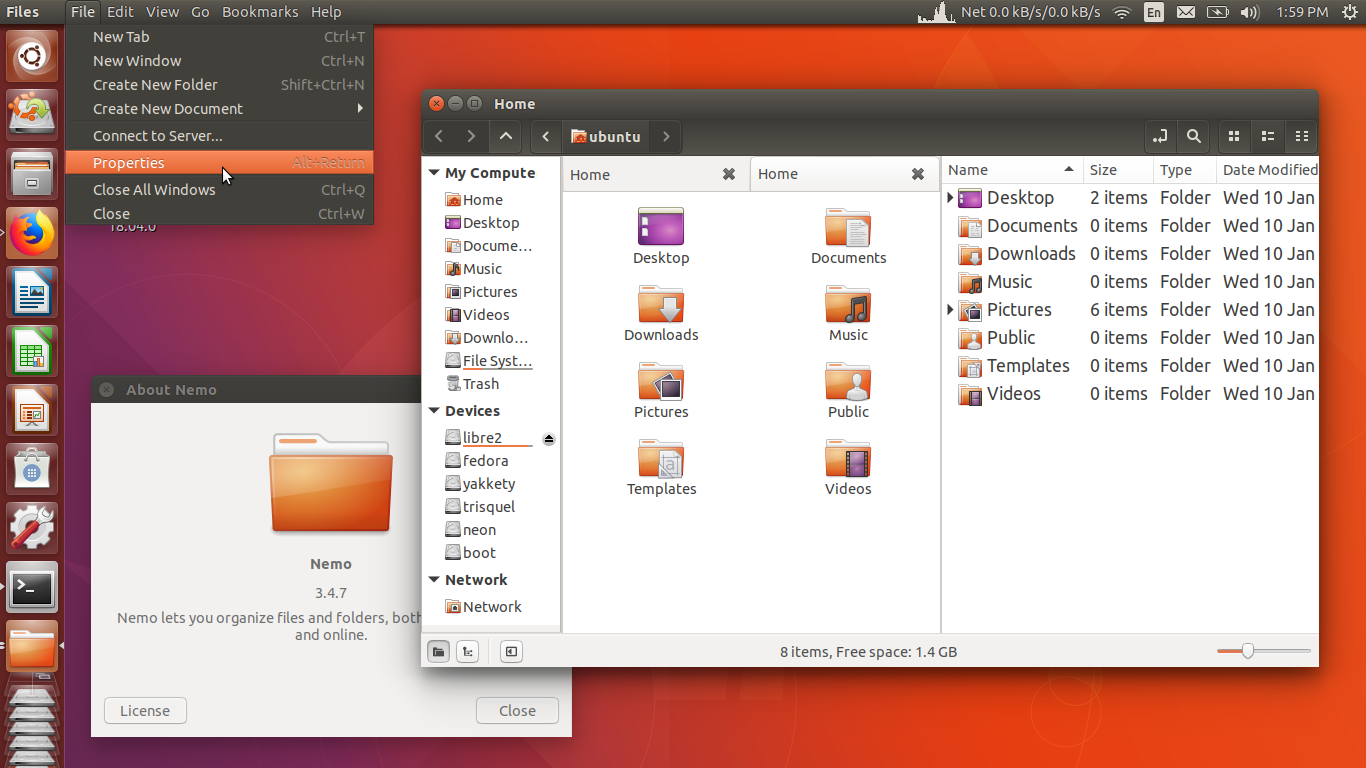
Task: Choose New Tab from the File menu
Action: click(x=219, y=37)
